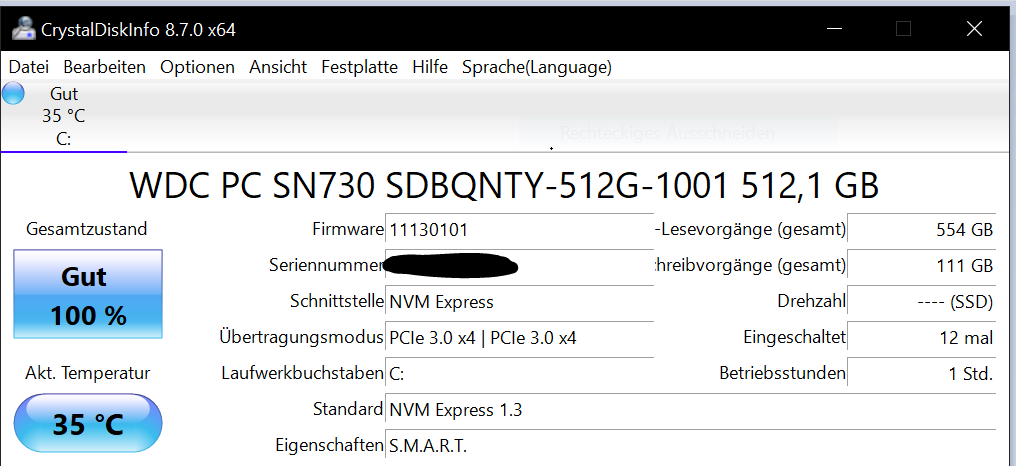
Task: Open the Sprache(Language) menu
Action: (536, 67)
